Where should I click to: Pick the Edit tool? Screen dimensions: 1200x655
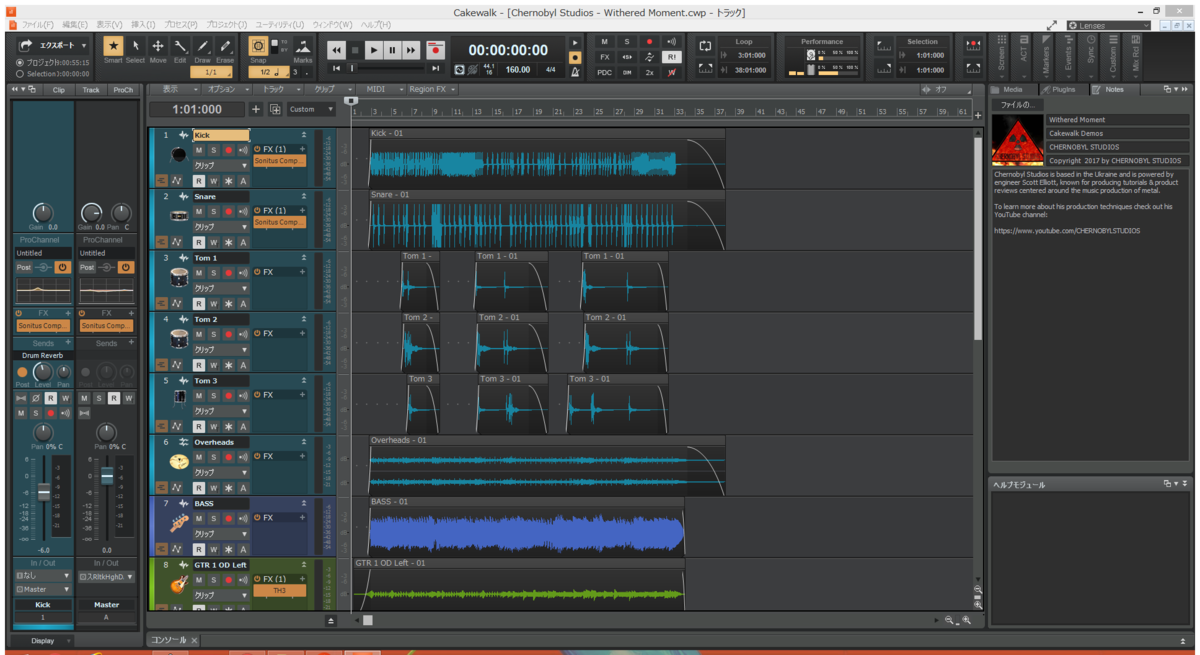coord(180,47)
